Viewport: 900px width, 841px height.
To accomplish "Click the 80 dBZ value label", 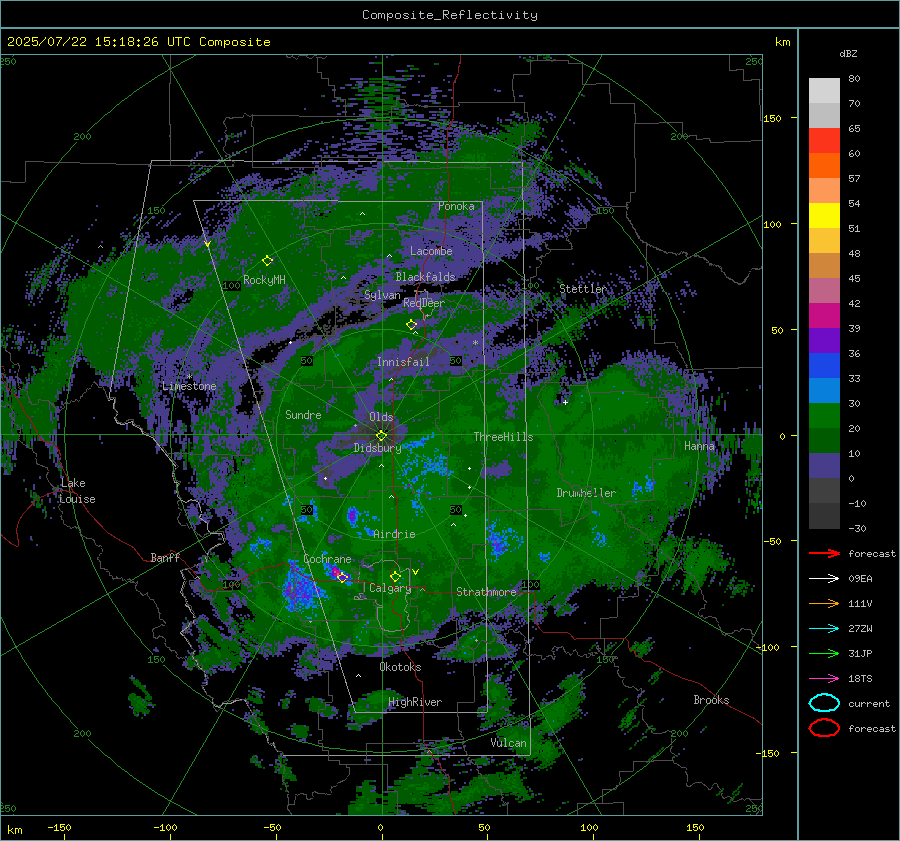I will pyautogui.click(x=854, y=79).
